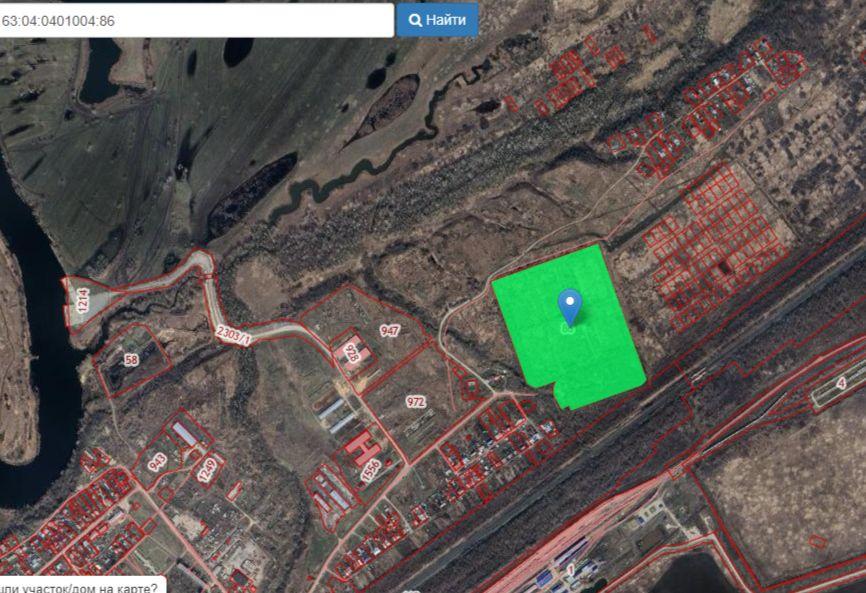Select parcel labeled 1249
This screenshot has width=866, height=593.
pos(208,470)
